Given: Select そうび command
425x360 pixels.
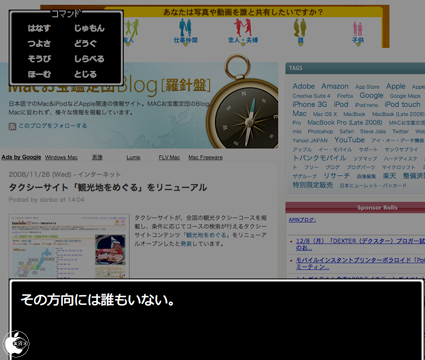Looking at the screenshot, I should [39, 59].
